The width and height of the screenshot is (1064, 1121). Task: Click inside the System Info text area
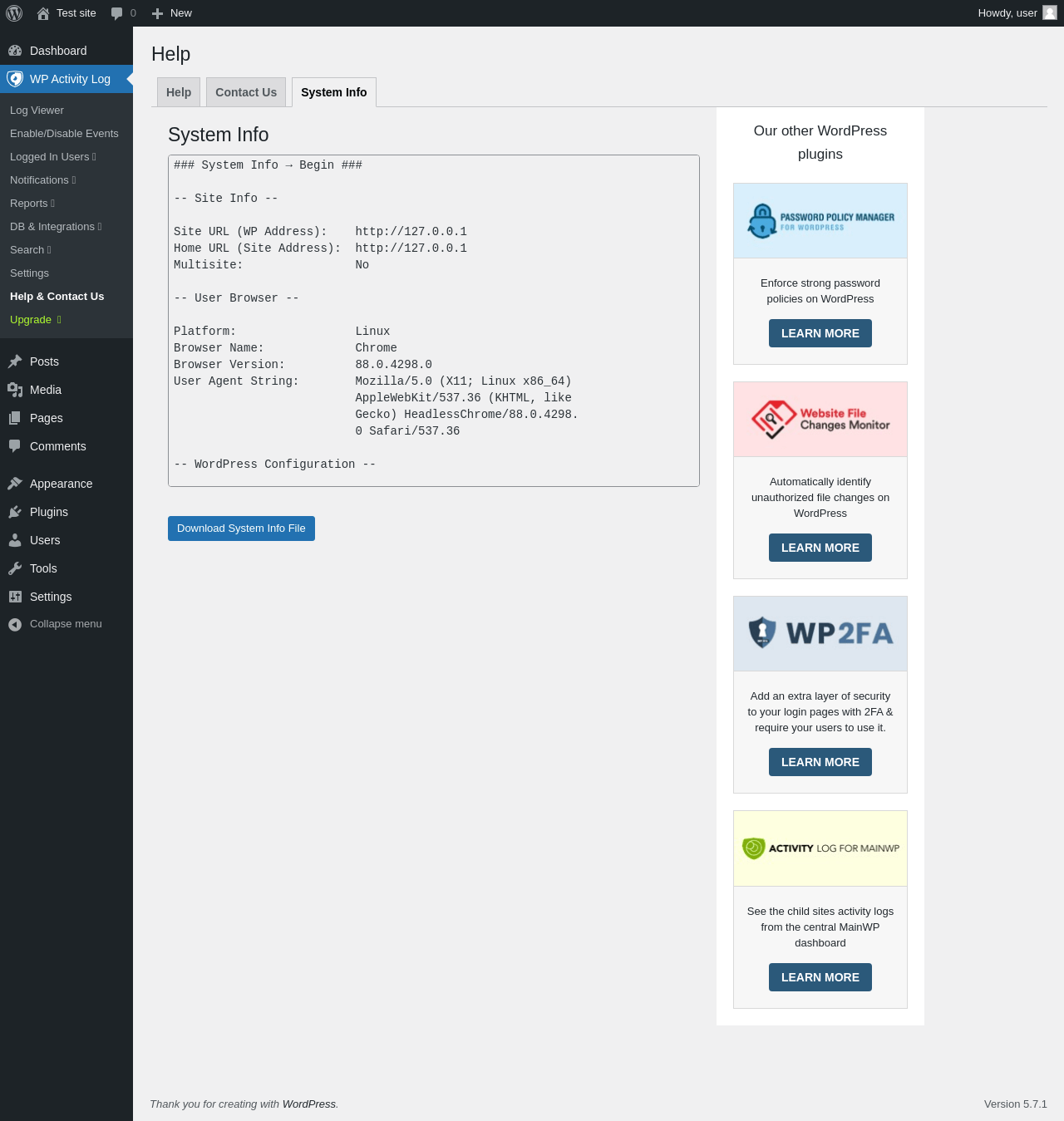tap(434, 321)
